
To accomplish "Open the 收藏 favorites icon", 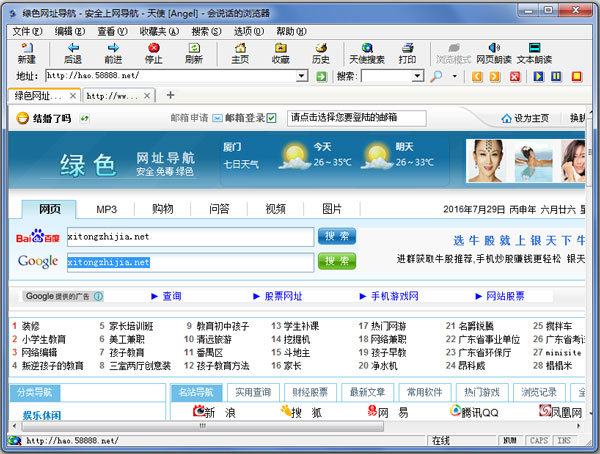I will coord(280,53).
